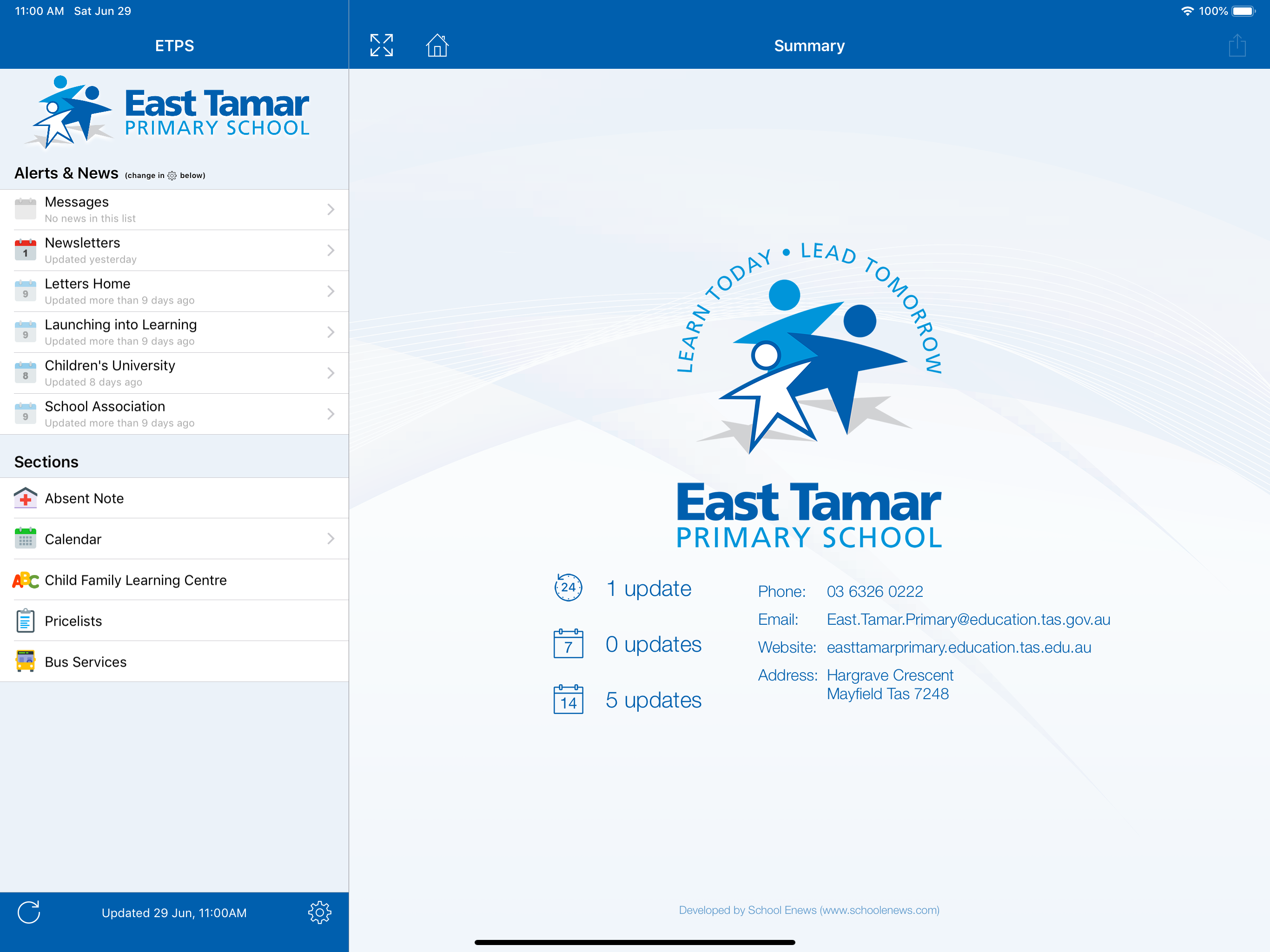
Task: Call phone number 03 6326 0222
Action: pyautogui.click(x=874, y=591)
